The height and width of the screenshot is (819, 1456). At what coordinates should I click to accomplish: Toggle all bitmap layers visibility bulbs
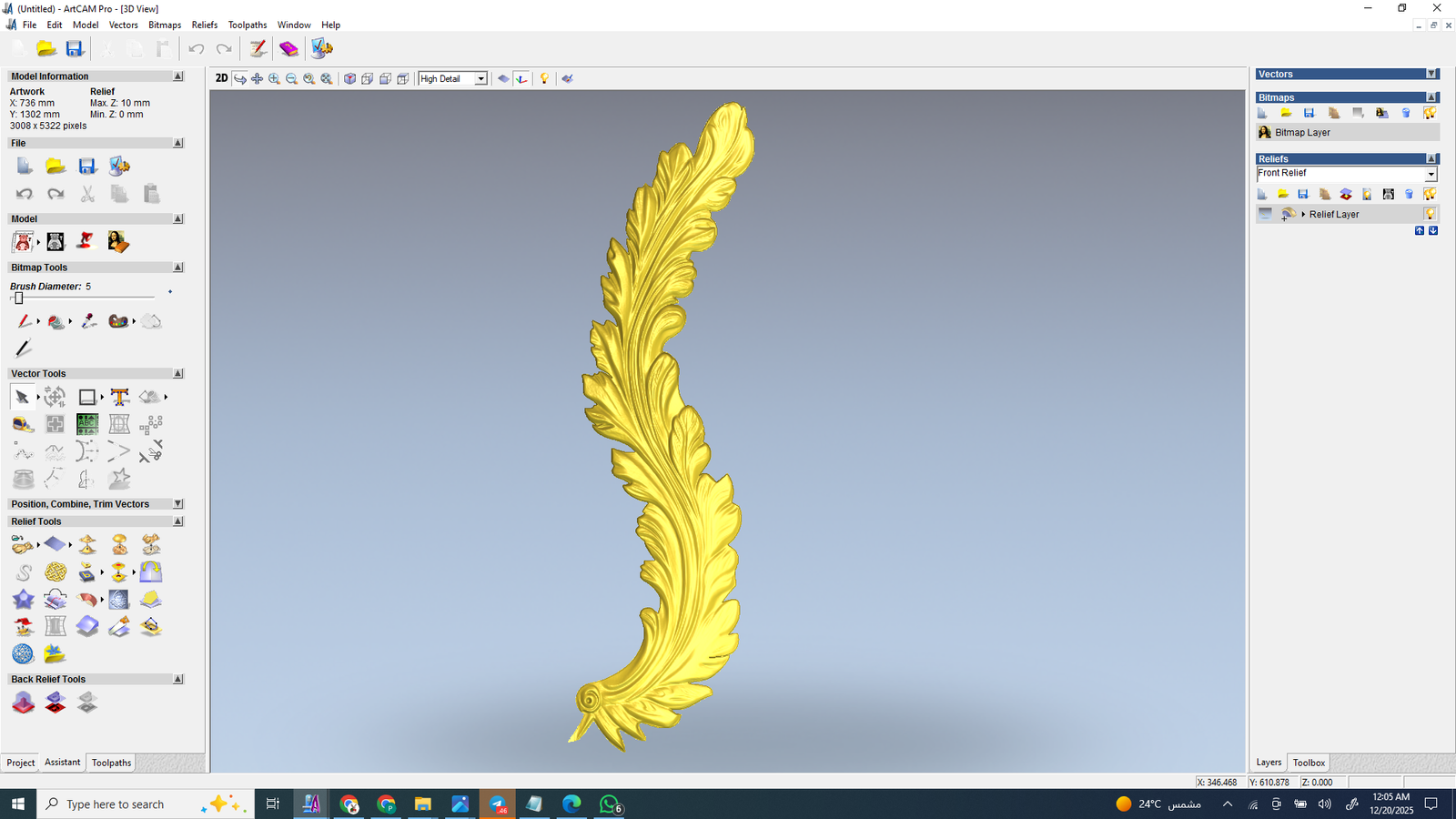click(1430, 113)
